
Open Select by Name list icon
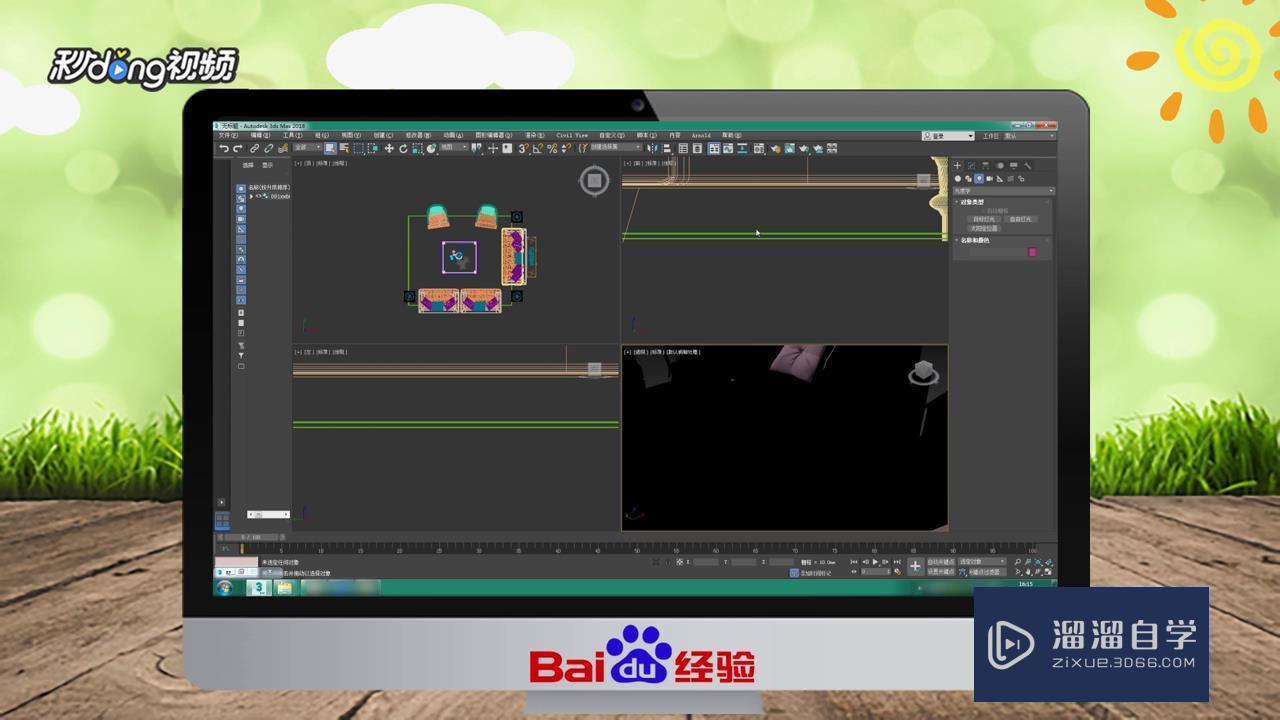coord(344,148)
